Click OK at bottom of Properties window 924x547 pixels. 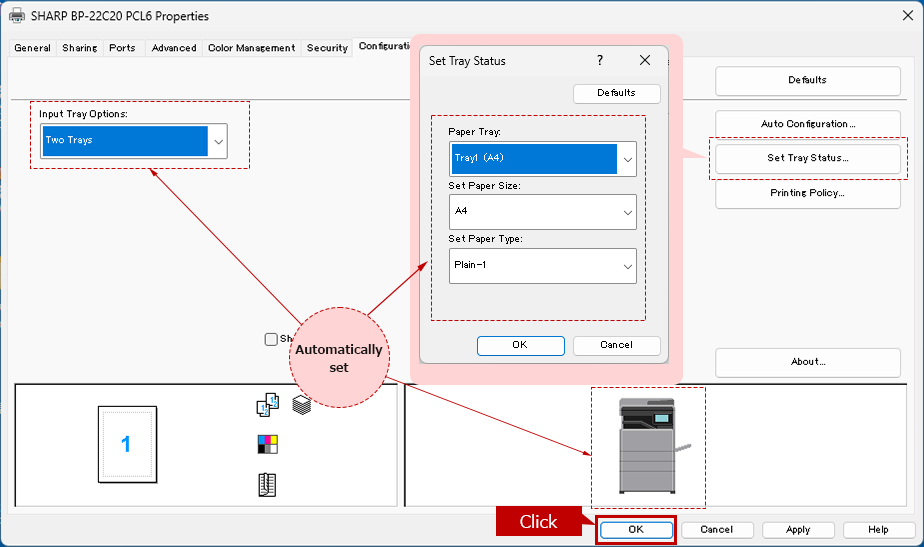click(x=636, y=529)
